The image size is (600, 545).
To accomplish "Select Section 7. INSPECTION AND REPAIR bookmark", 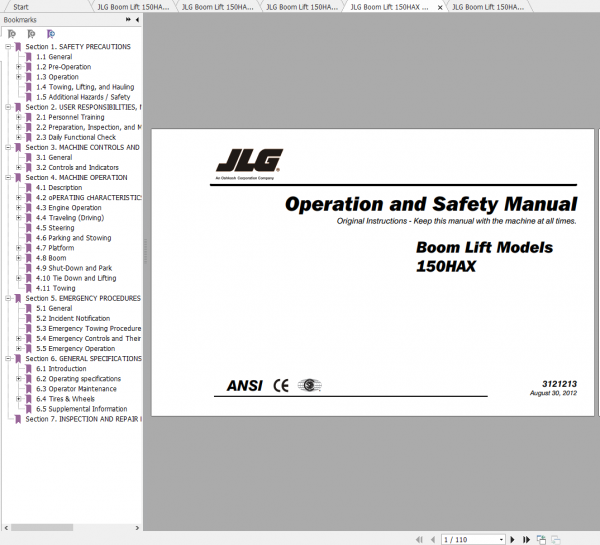I will tap(83, 419).
